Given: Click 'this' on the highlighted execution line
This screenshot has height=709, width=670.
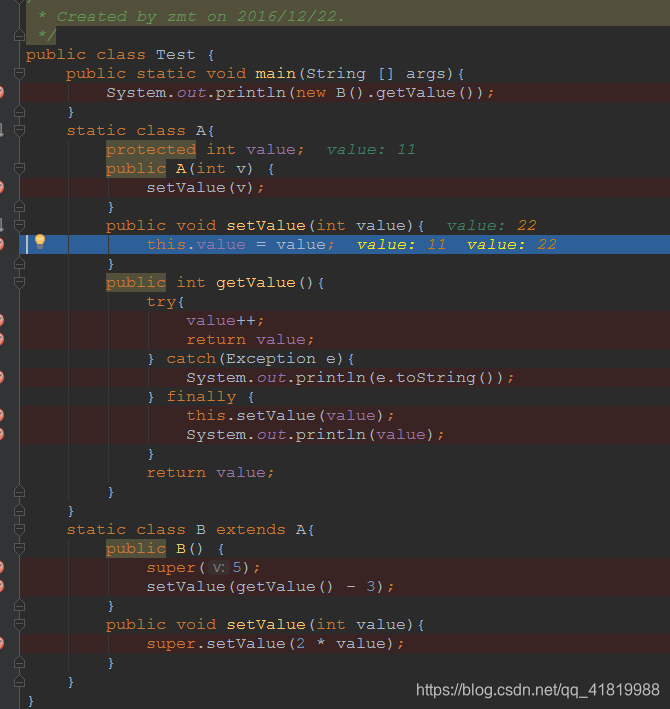Looking at the screenshot, I should pyautogui.click(x=166, y=245).
